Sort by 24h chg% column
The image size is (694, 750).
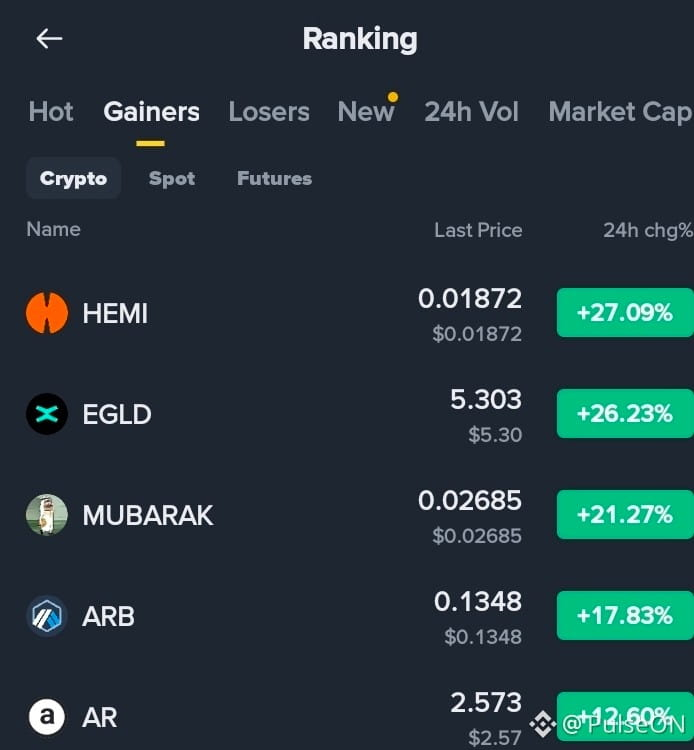click(x=648, y=230)
